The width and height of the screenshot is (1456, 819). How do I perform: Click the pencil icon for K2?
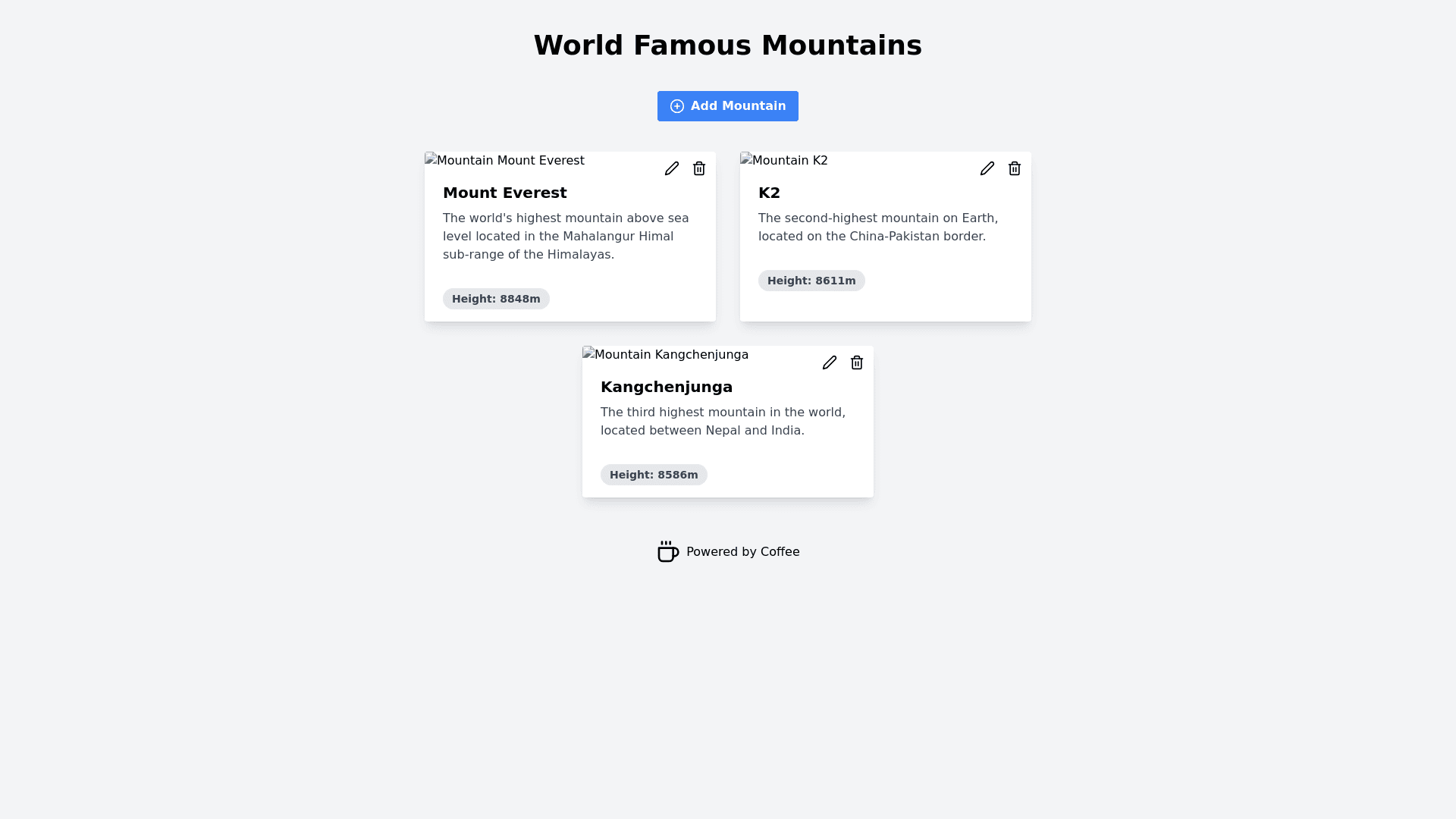(x=987, y=168)
